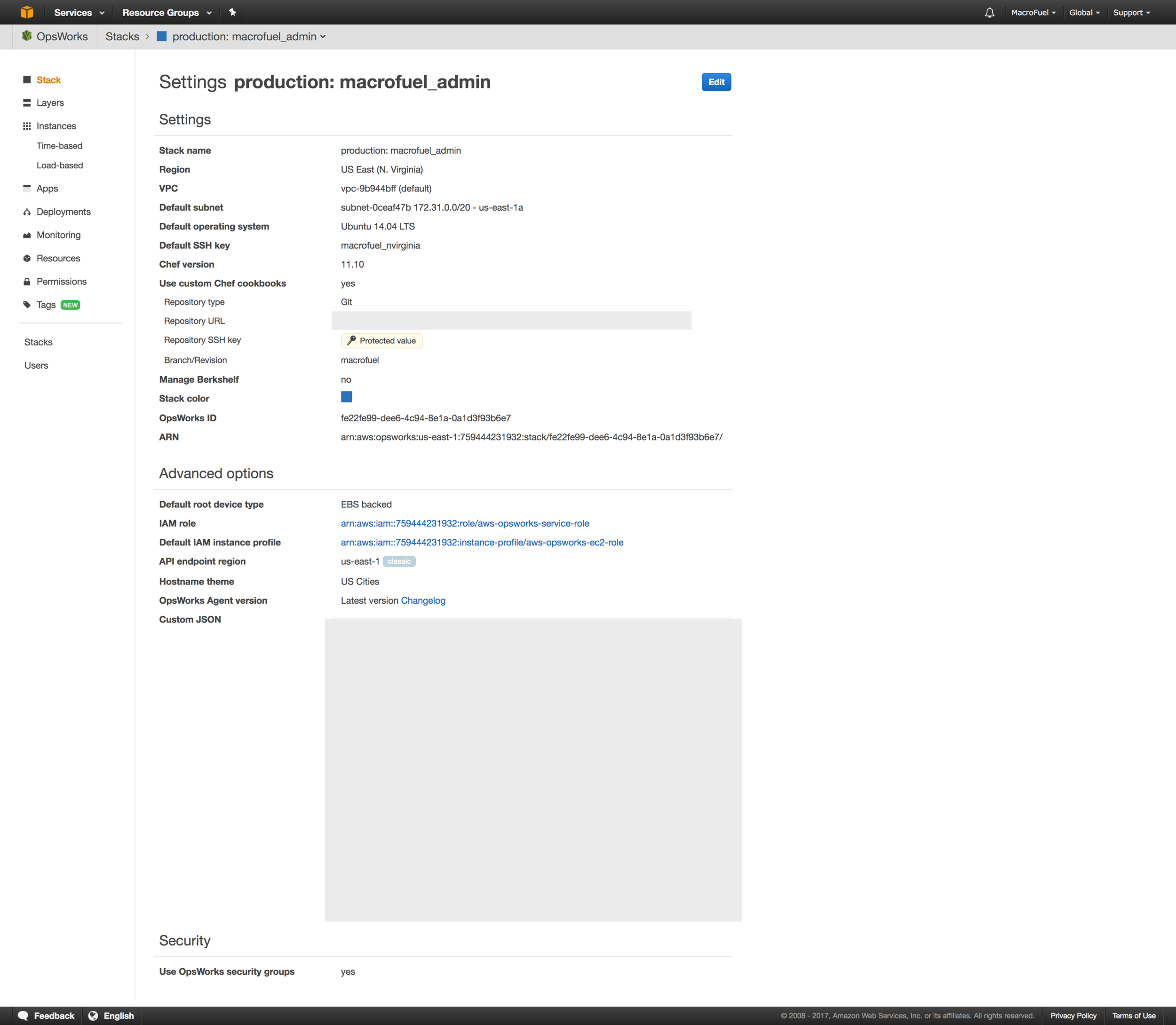Click the Deployments icon in sidebar
This screenshot has height=1025, width=1176.
click(27, 212)
